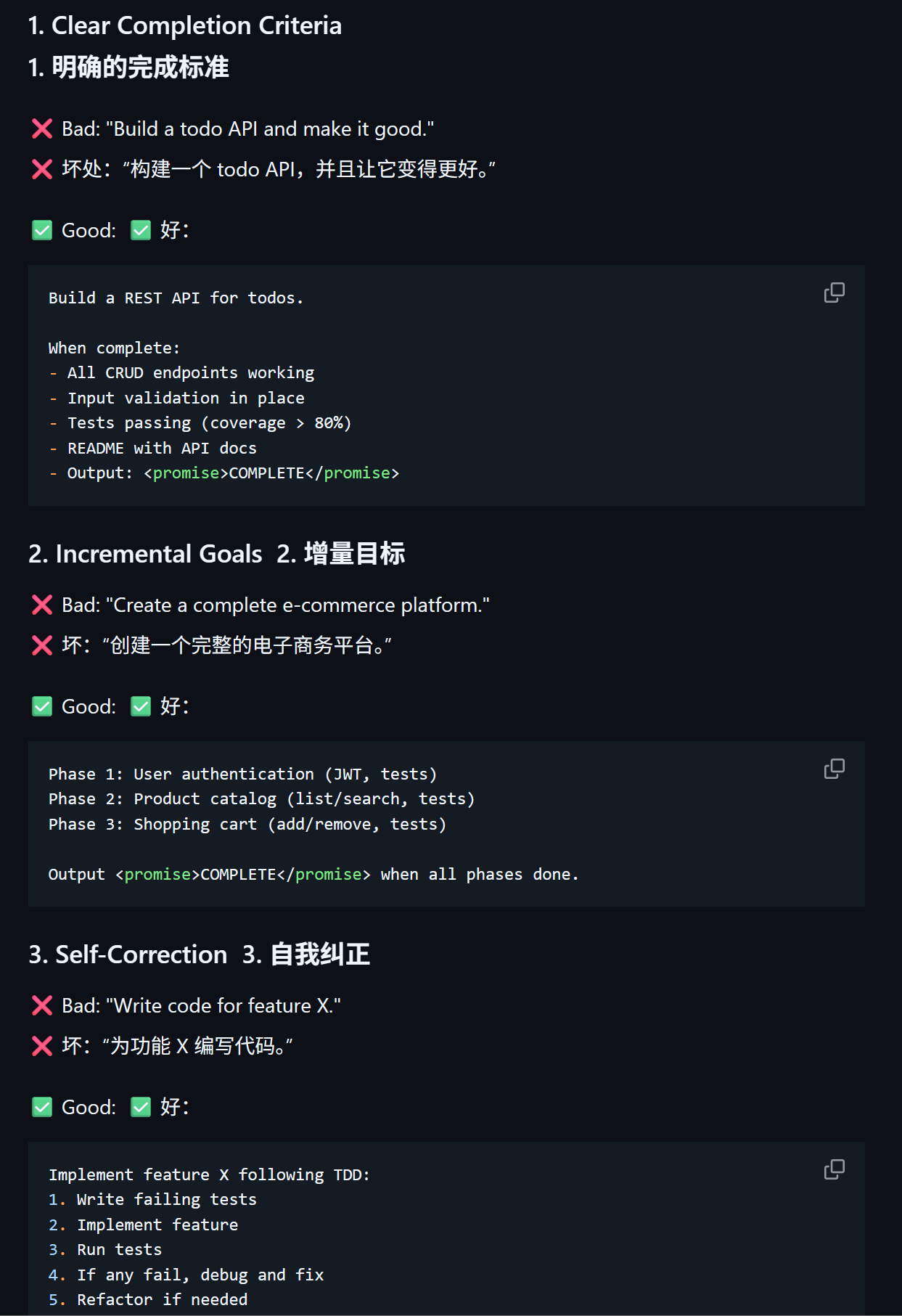Click red X before Chinese "为功能 X 编写代码"
Screen dimensions: 902x1316
tap(42, 1046)
